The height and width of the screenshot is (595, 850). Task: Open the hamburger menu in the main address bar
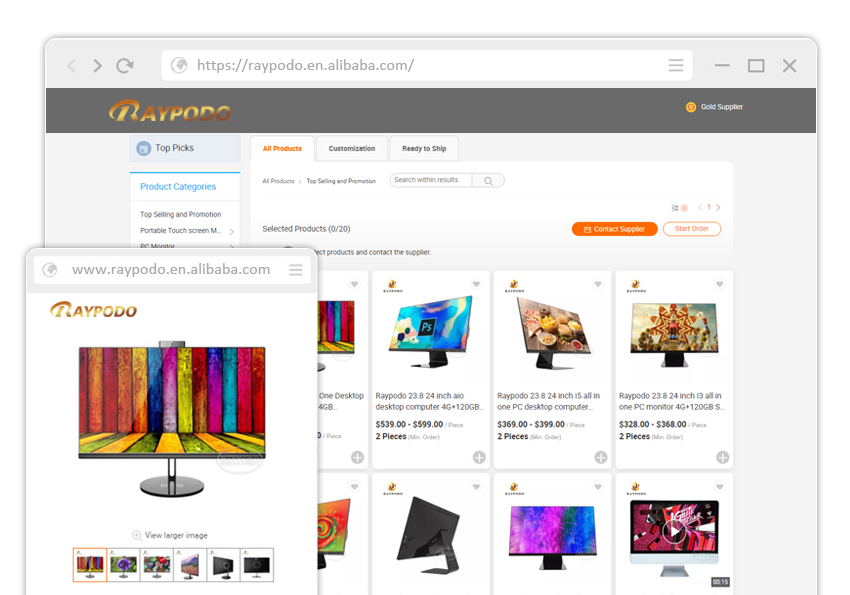tap(675, 66)
